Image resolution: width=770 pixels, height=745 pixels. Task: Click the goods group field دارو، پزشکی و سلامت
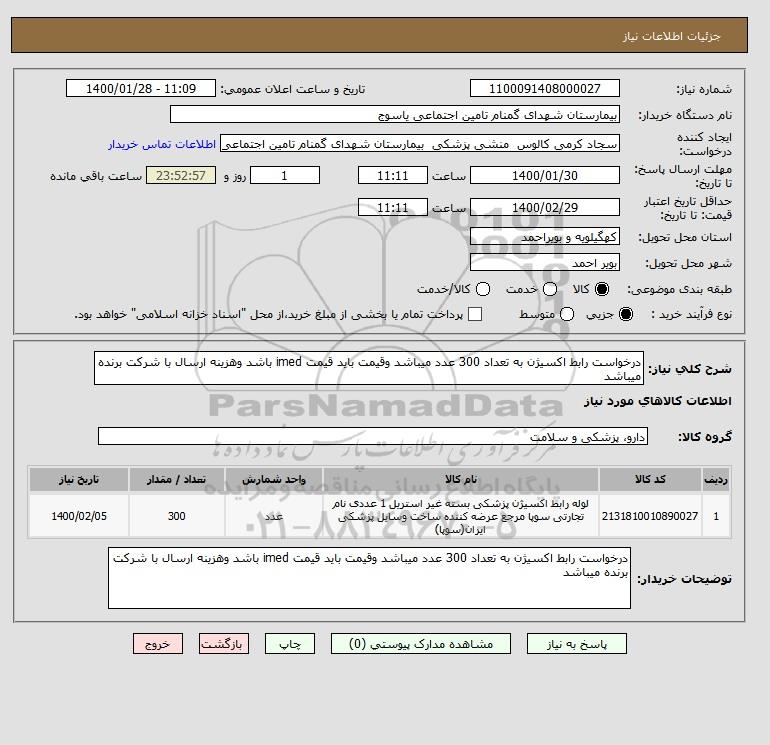tap(373, 436)
